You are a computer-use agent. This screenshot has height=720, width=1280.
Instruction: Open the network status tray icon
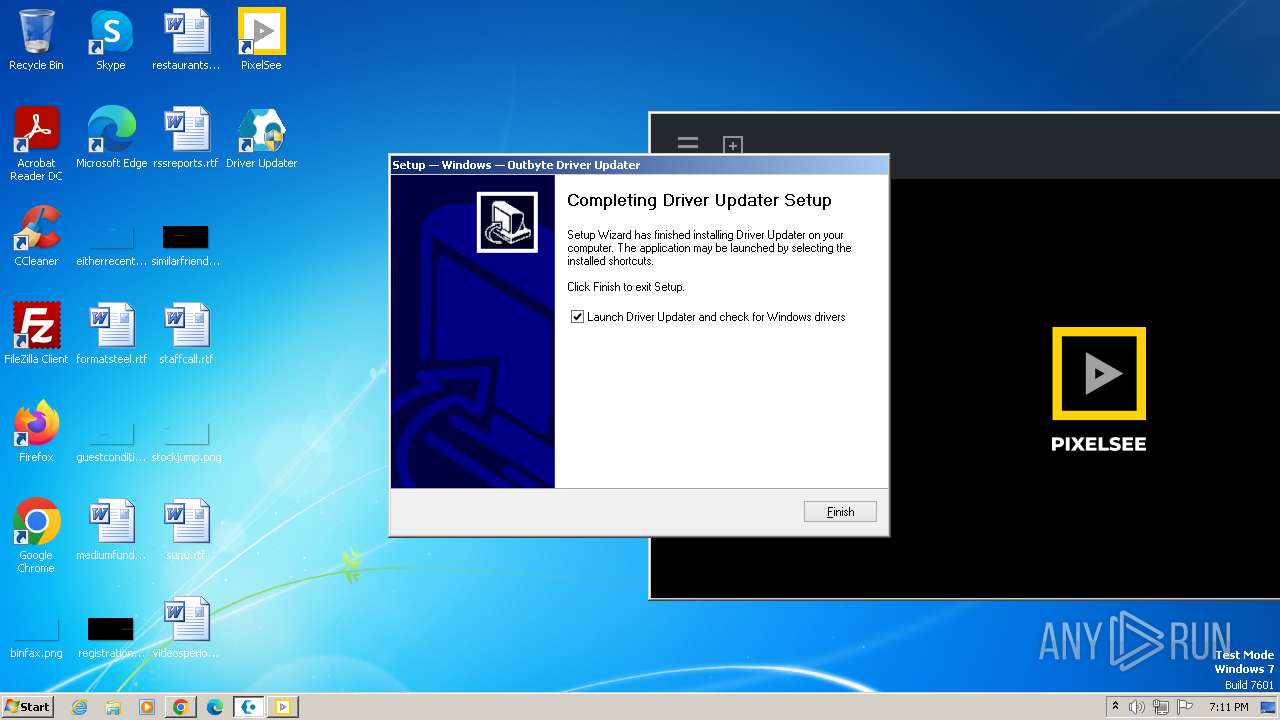1161,707
